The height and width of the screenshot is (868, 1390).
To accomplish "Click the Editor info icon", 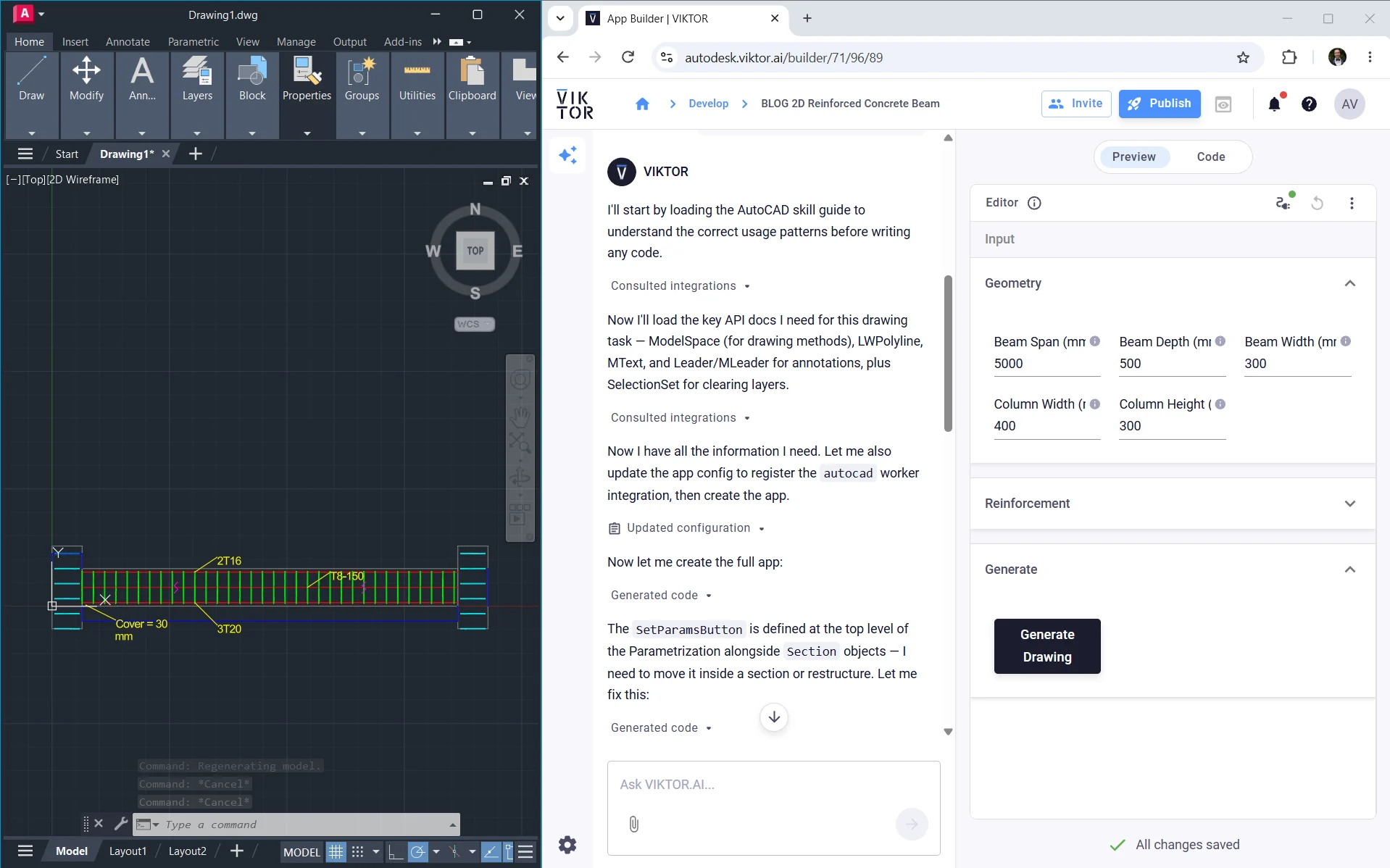I will (1034, 203).
